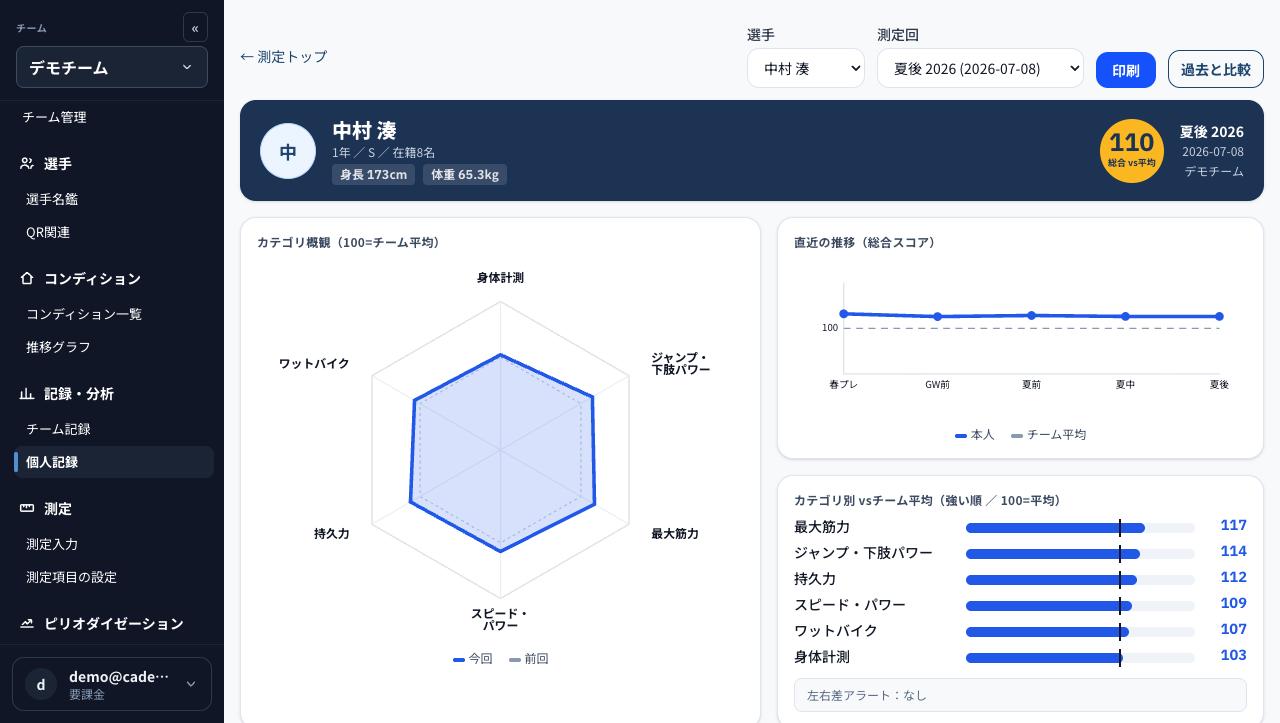The width and height of the screenshot is (1280, 723).
Task: Click the trend icon beside ピリオダイゼーション
Action: click(x=27, y=623)
